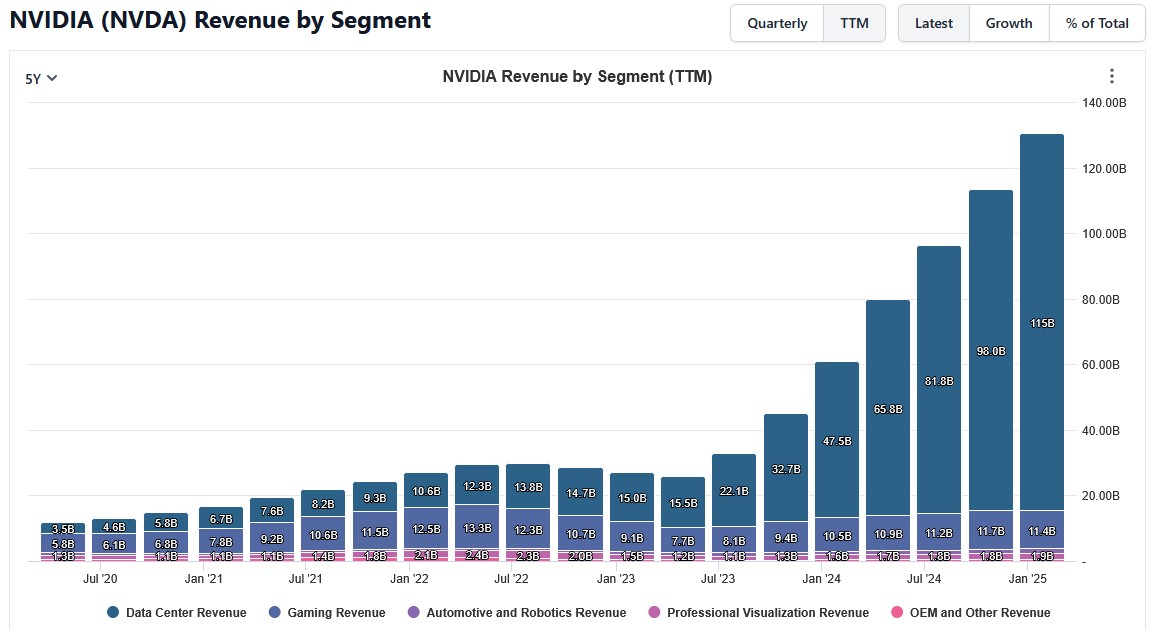This screenshot has height=630, width=1158.
Task: Toggle OEM and Other Revenue legend item
Action: click(971, 612)
